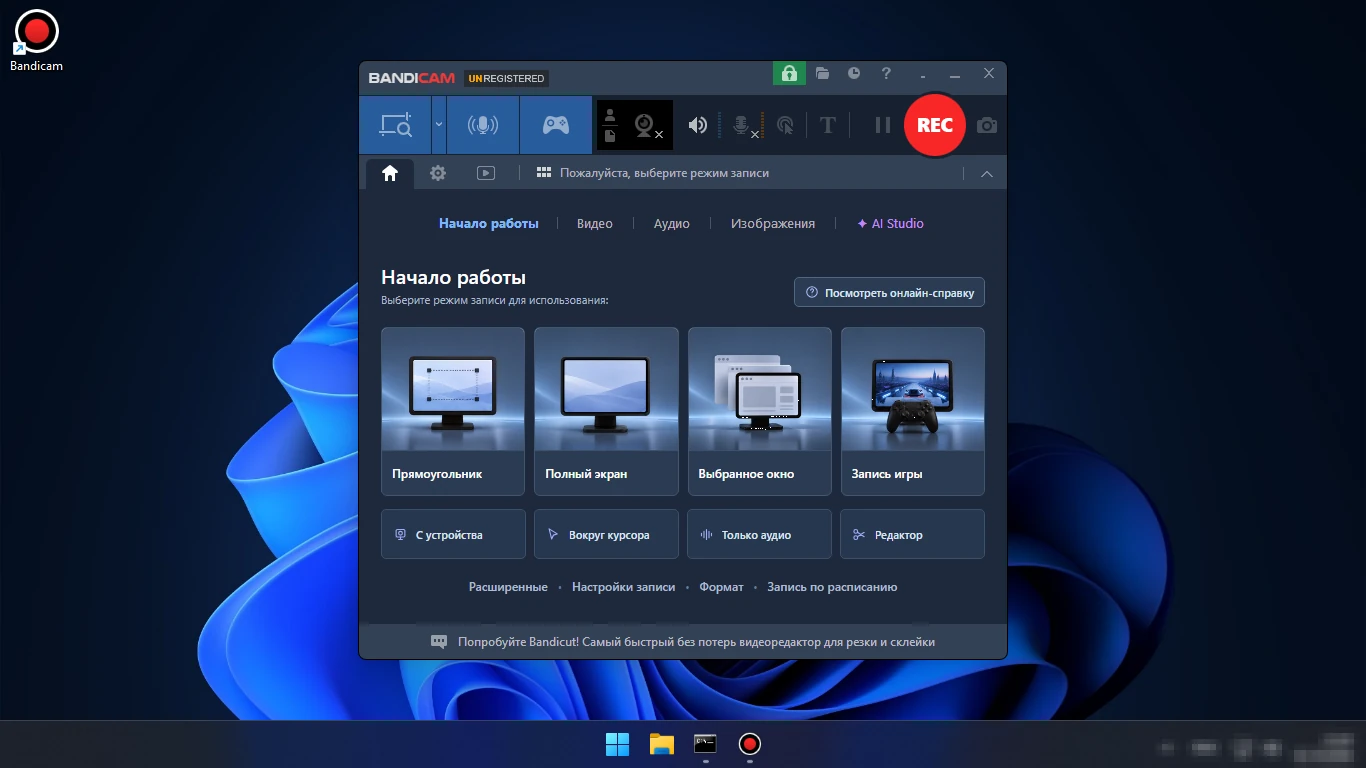Open the Формат link
Image resolution: width=1366 pixels, height=768 pixels.
click(x=721, y=587)
